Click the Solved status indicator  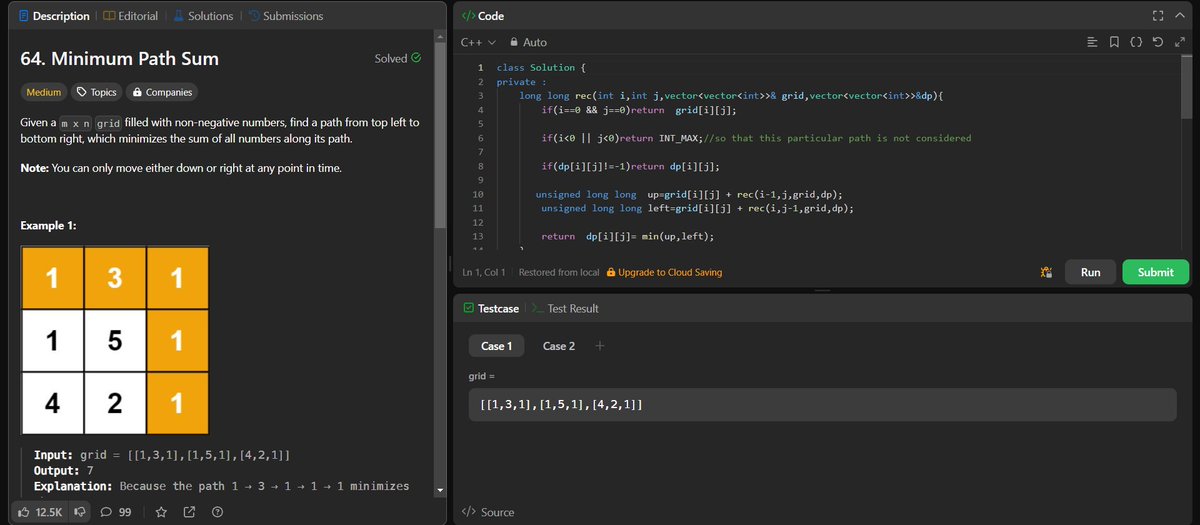(398, 59)
